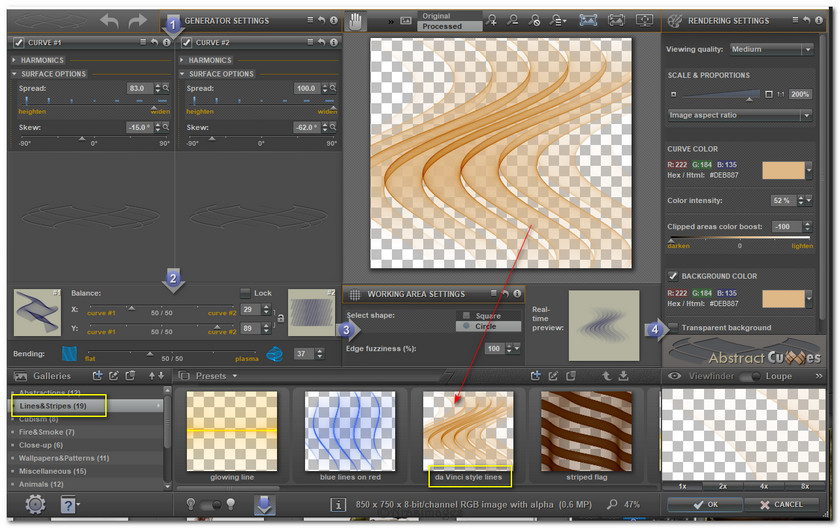Image resolution: width=840 pixels, height=528 pixels.
Task: Show Curve #2 info icon
Action: [x=334, y=42]
